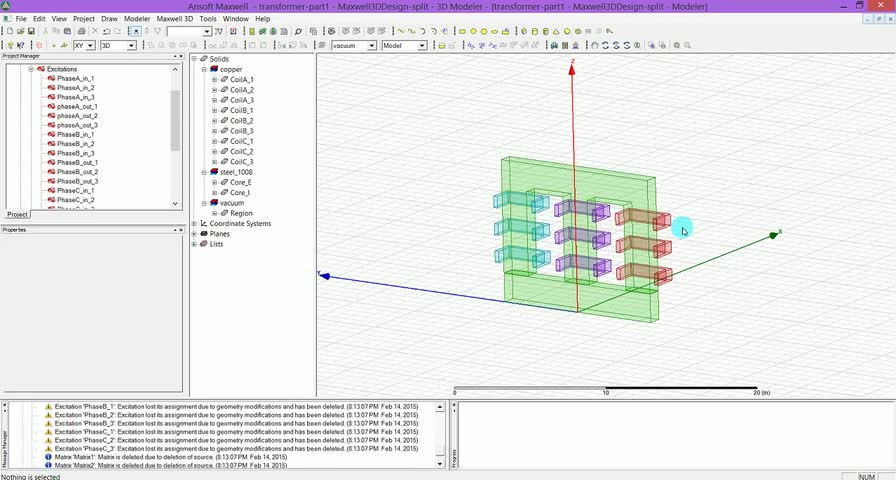This screenshot has height=480, width=896.
Task: Select PhaseC_in_1 excitation
Action: [75, 190]
